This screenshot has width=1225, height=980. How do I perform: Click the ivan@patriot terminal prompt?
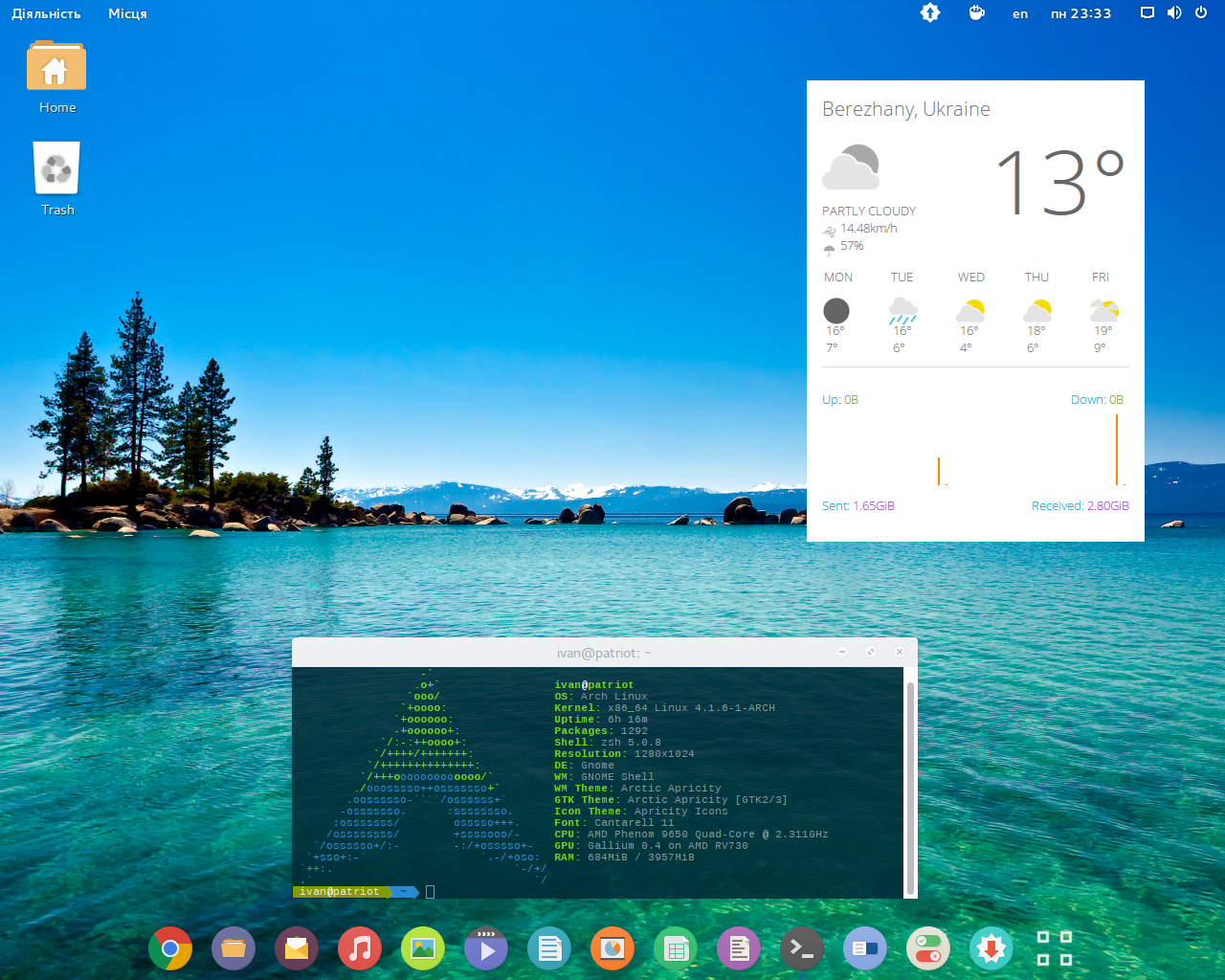(339, 892)
